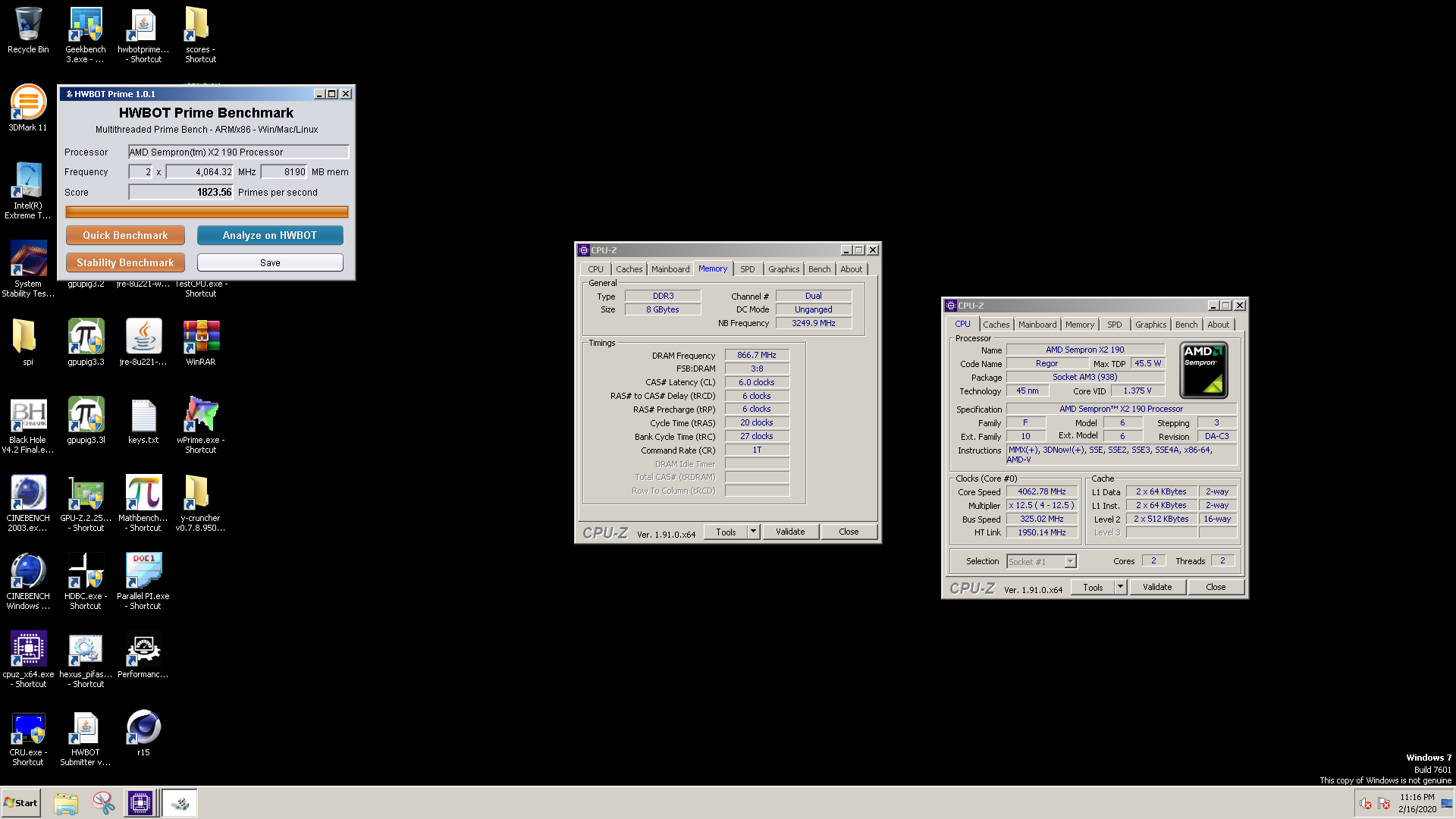Open the CRU.exe shortcut icon

(28, 738)
